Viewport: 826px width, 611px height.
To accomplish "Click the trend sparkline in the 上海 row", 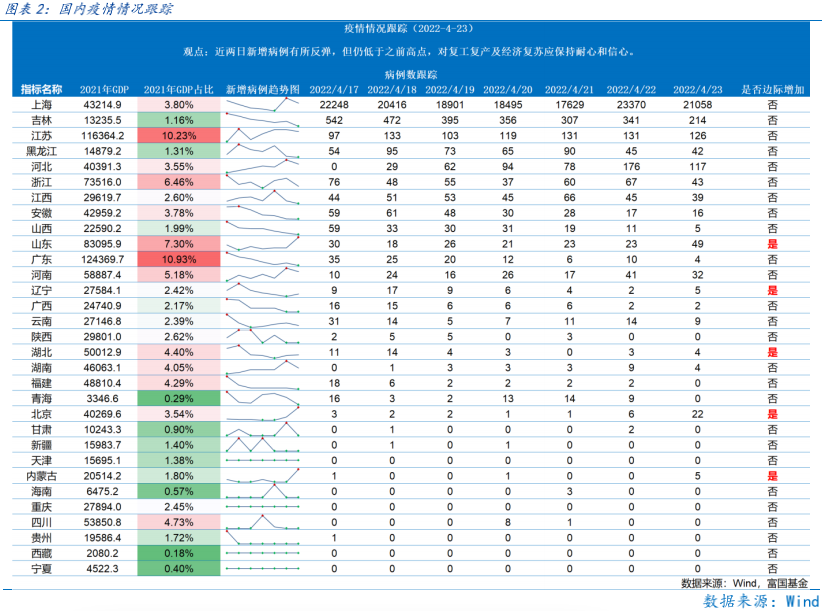I will [x=262, y=104].
